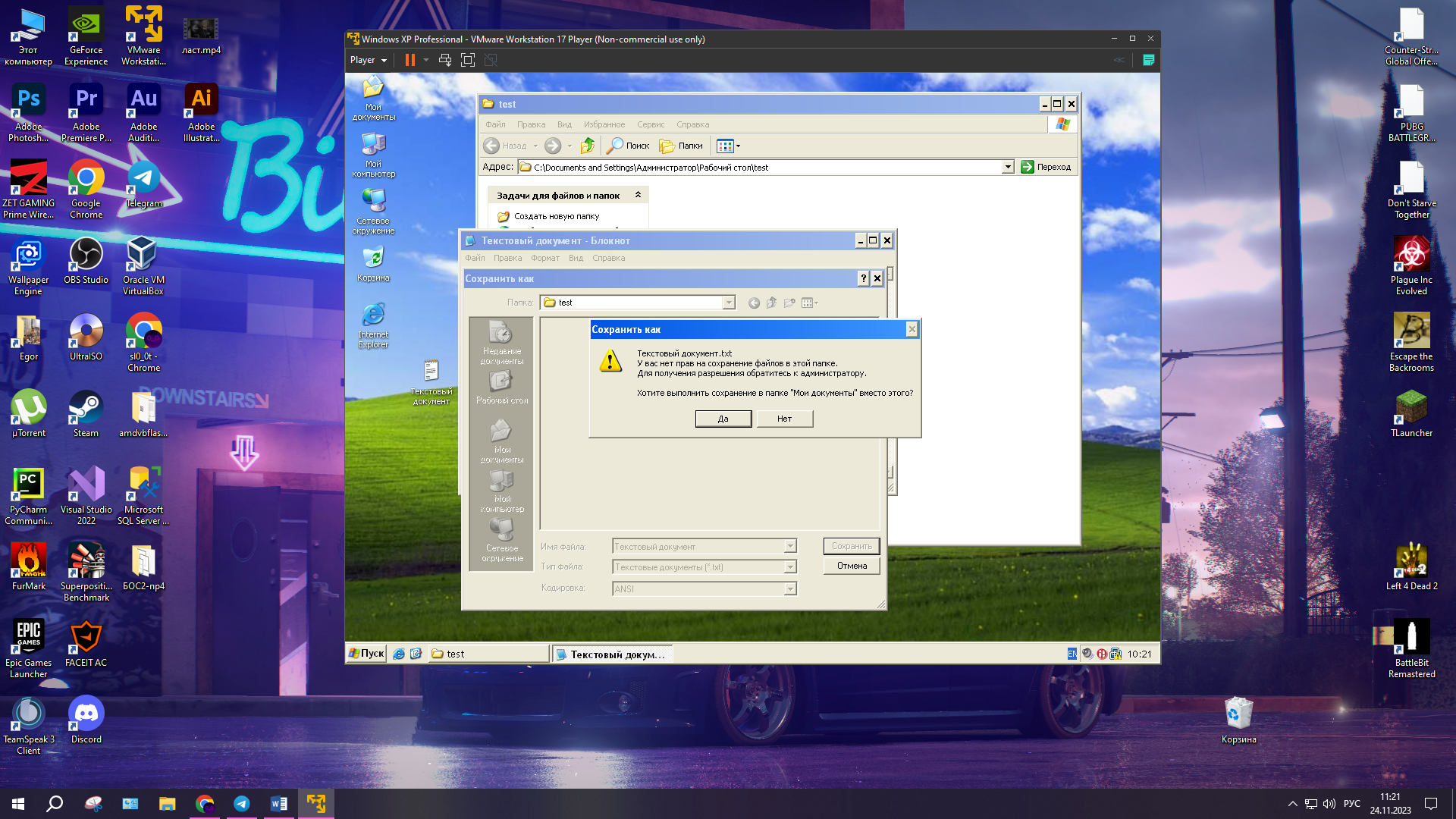Open Избранное menu in explorer window

(x=604, y=124)
